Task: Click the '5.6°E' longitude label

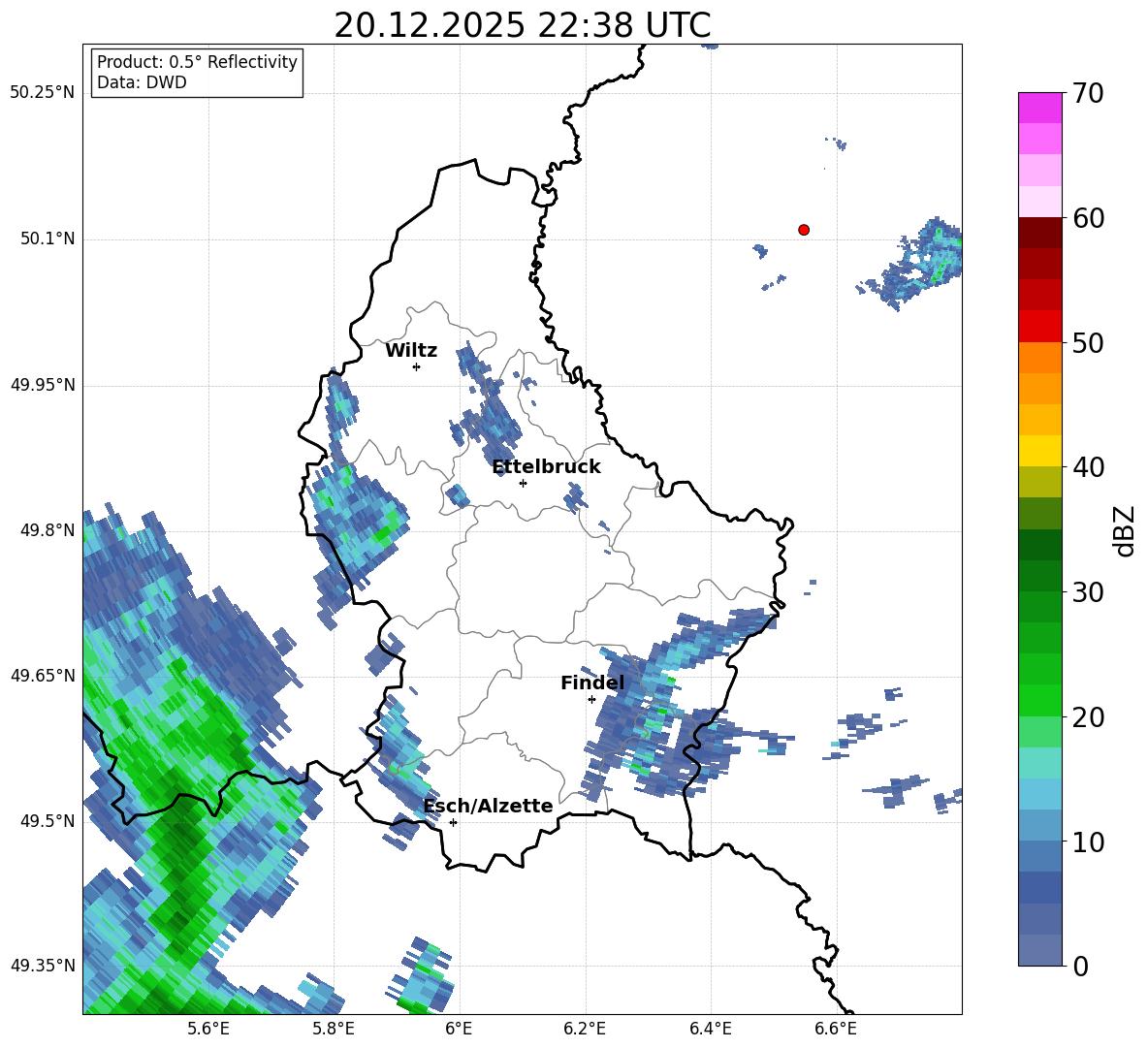Action: coord(208,1029)
